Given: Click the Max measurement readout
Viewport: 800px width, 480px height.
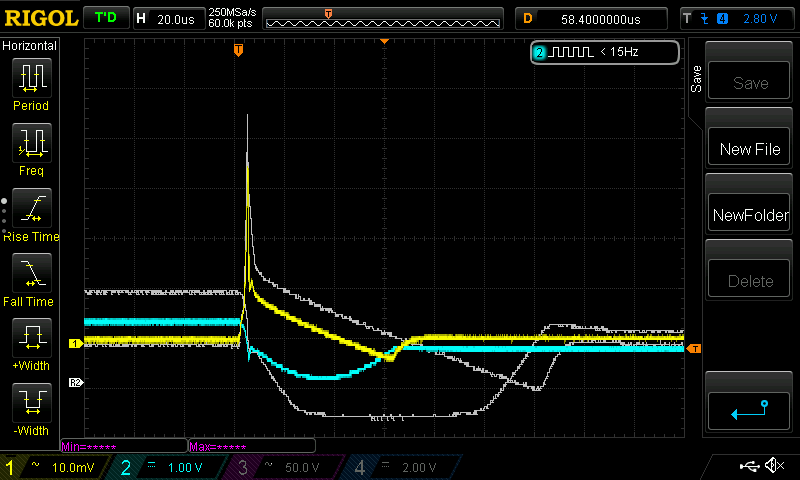Looking at the screenshot, I should [x=252, y=446].
